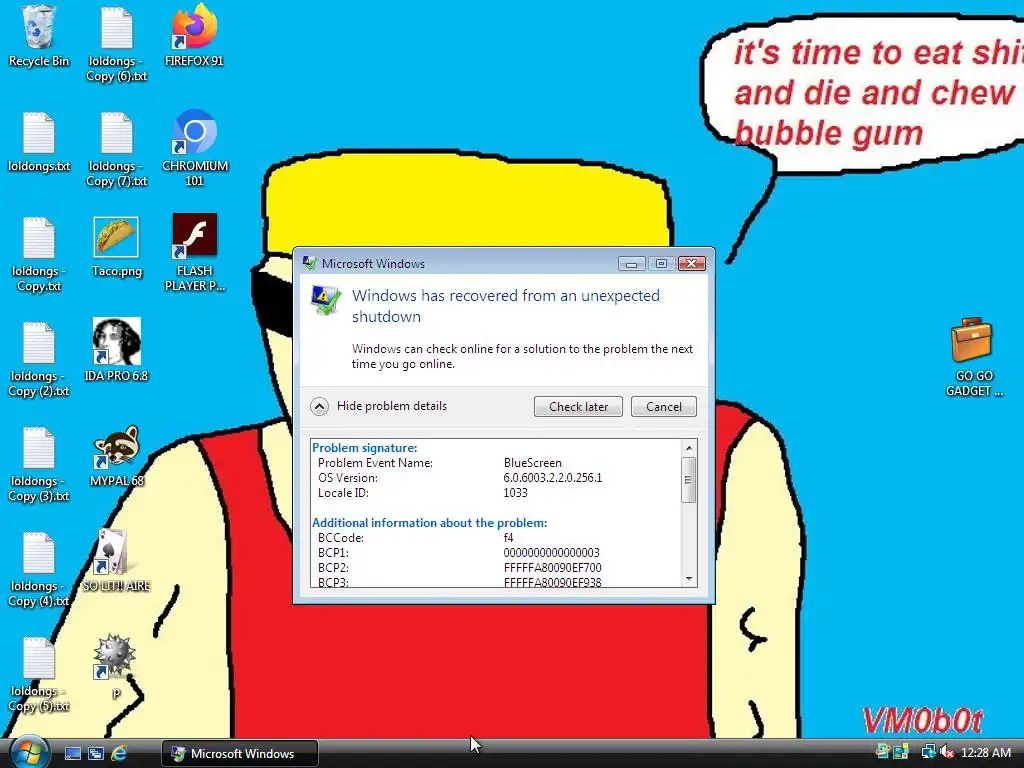
Task: Click Show Desktop in the quick launch
Action: (72, 754)
